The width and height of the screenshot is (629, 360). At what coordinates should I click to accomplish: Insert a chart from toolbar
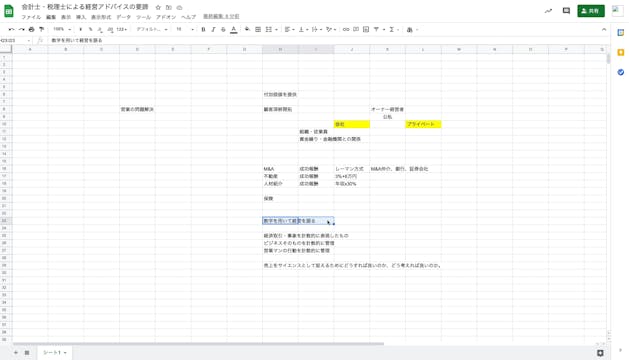tap(366, 29)
